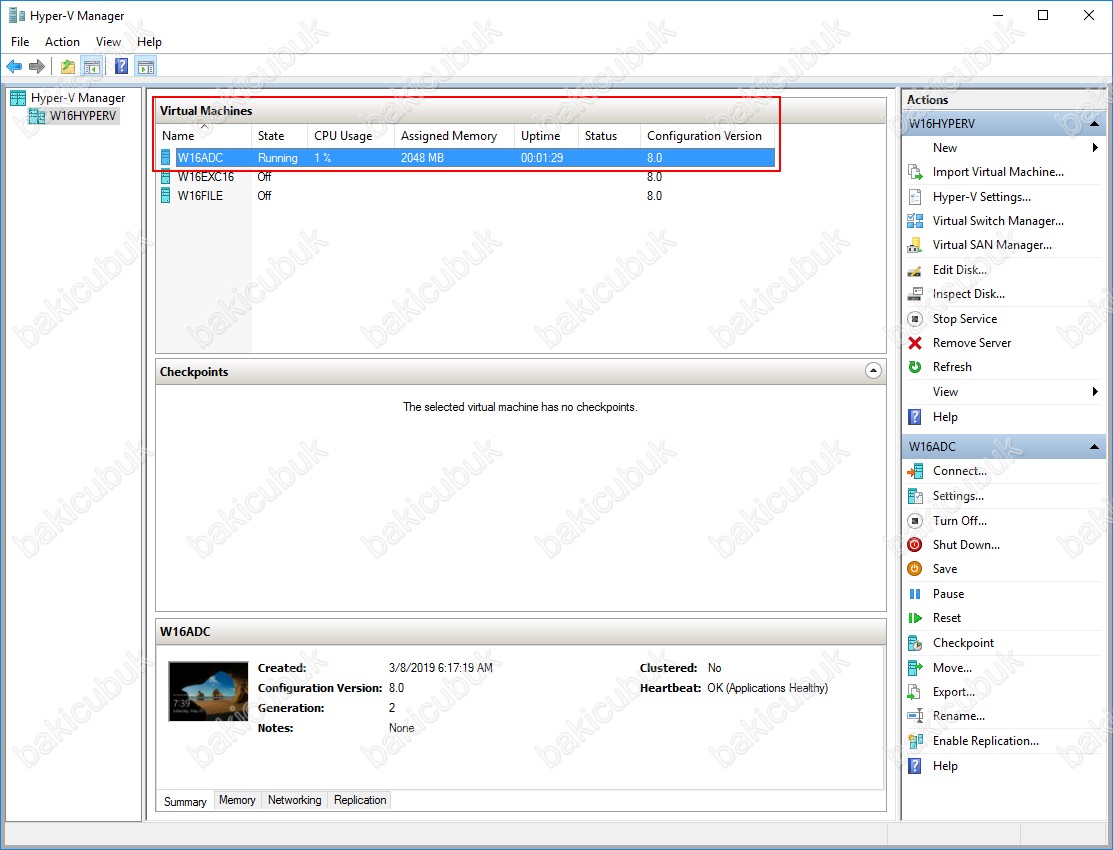Click the Inspect Disk icon
The image size is (1113, 850).
[915, 294]
